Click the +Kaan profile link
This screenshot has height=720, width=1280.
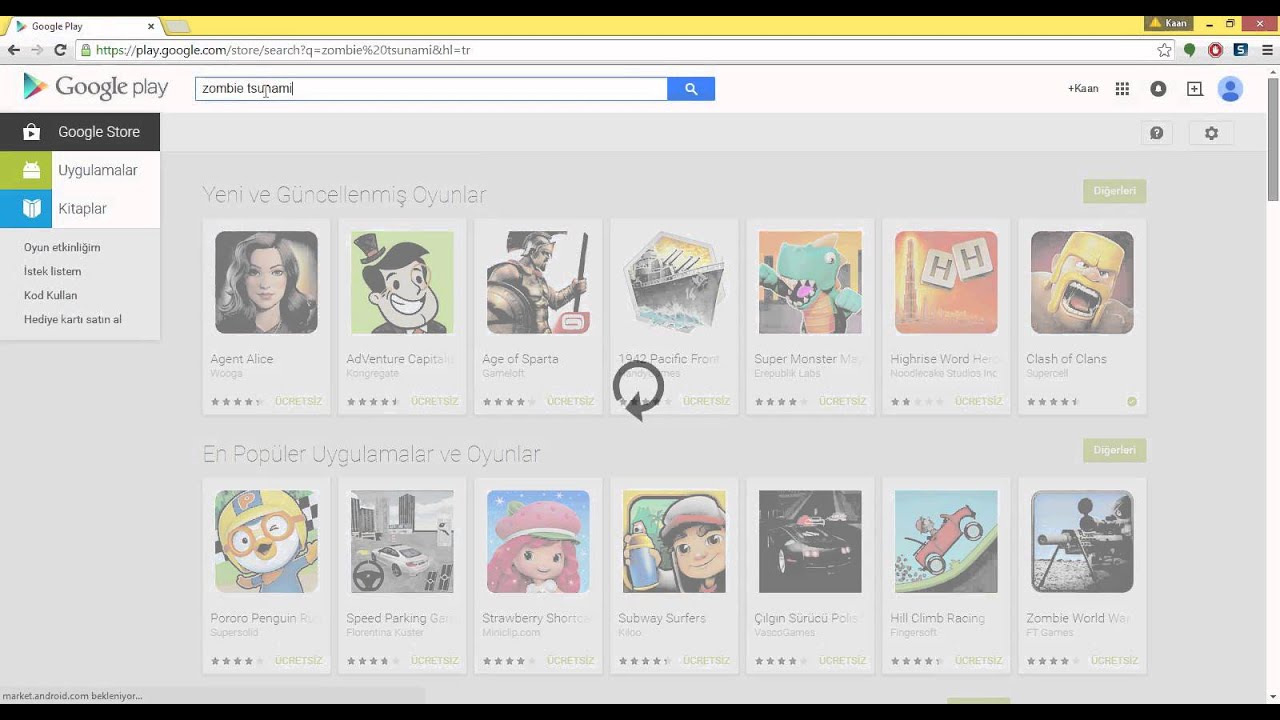pos(1083,89)
